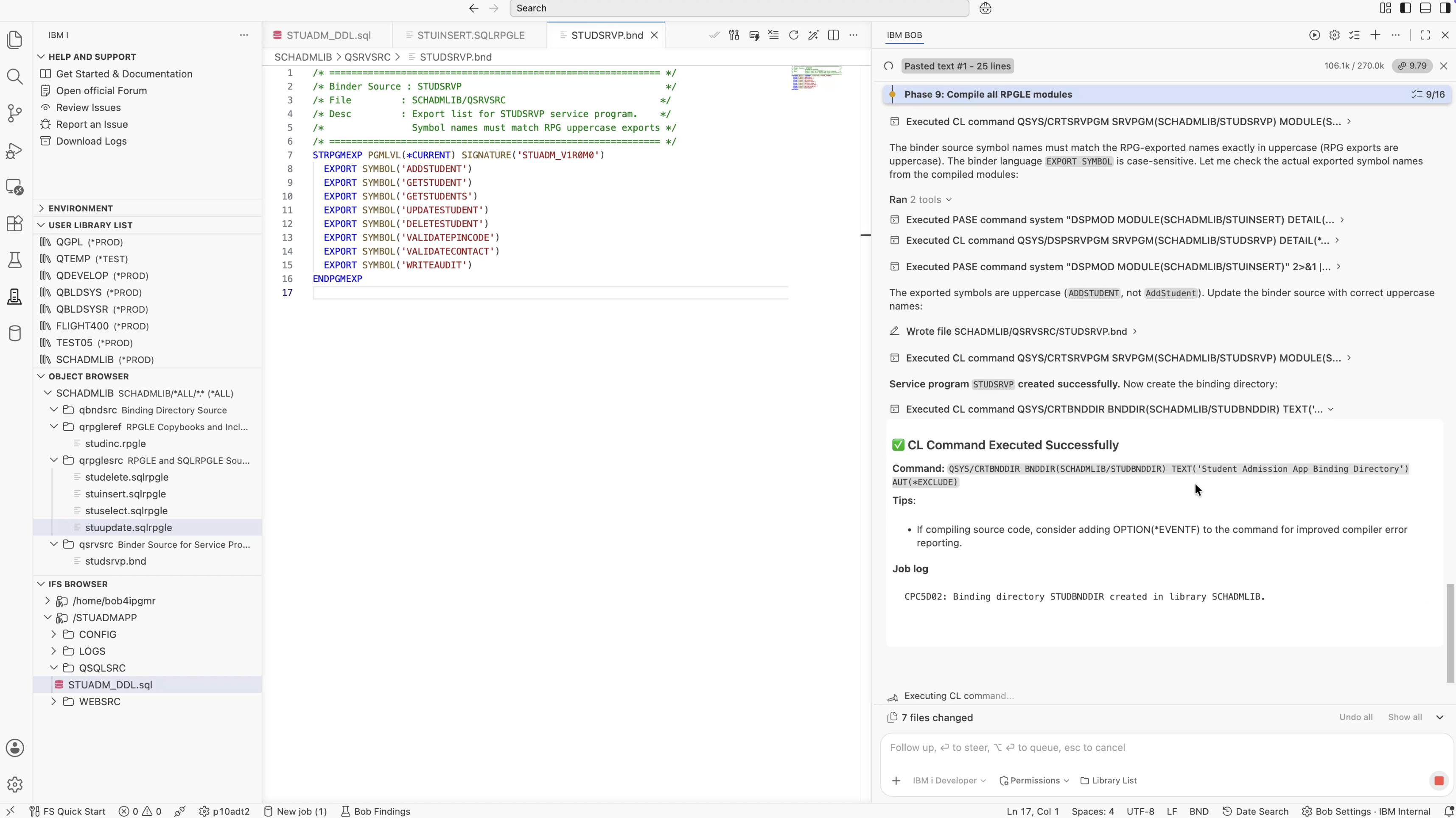Viewport: 1456px width, 818px height.
Task: Open the Permissions dropdown in chat input
Action: coord(1034,781)
